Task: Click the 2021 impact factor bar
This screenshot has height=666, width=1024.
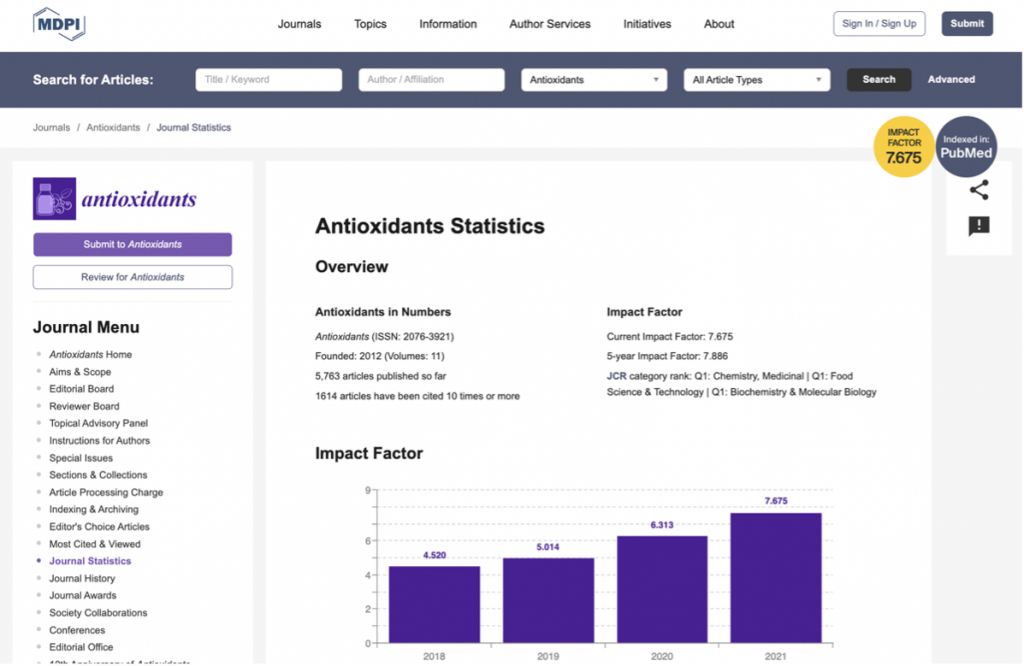Action: click(776, 578)
